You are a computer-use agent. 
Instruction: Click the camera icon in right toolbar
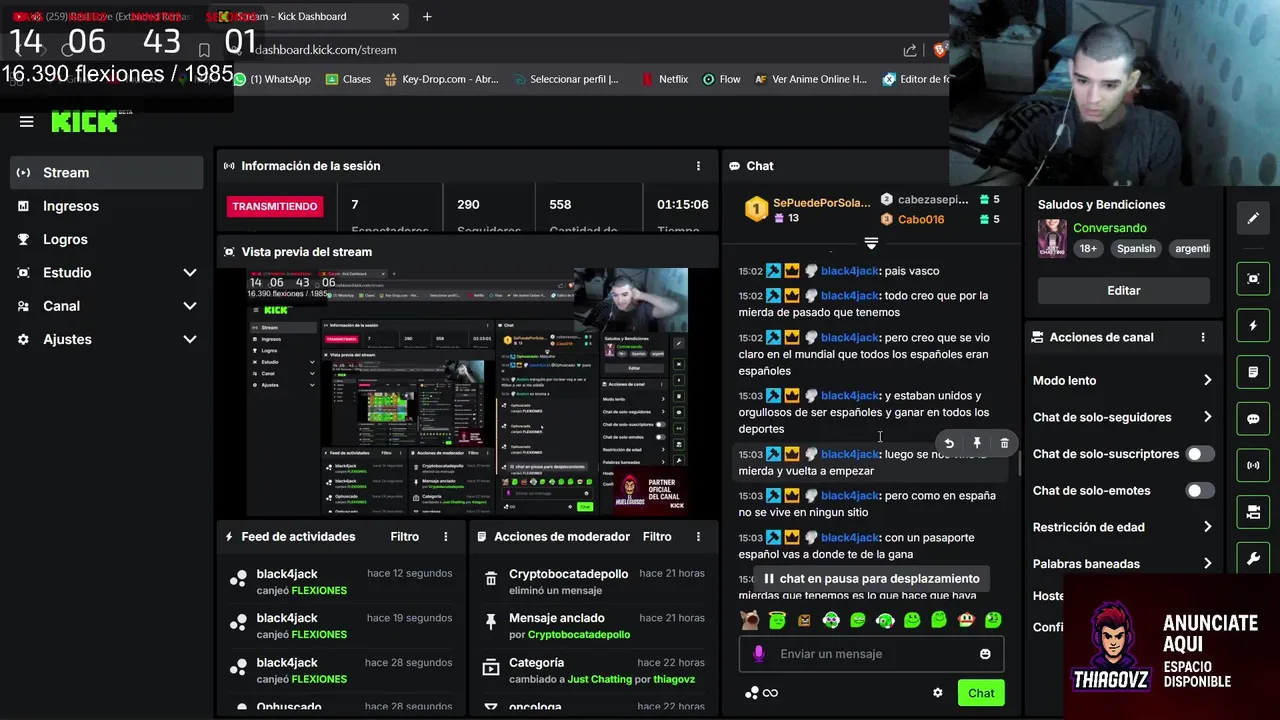click(1253, 512)
